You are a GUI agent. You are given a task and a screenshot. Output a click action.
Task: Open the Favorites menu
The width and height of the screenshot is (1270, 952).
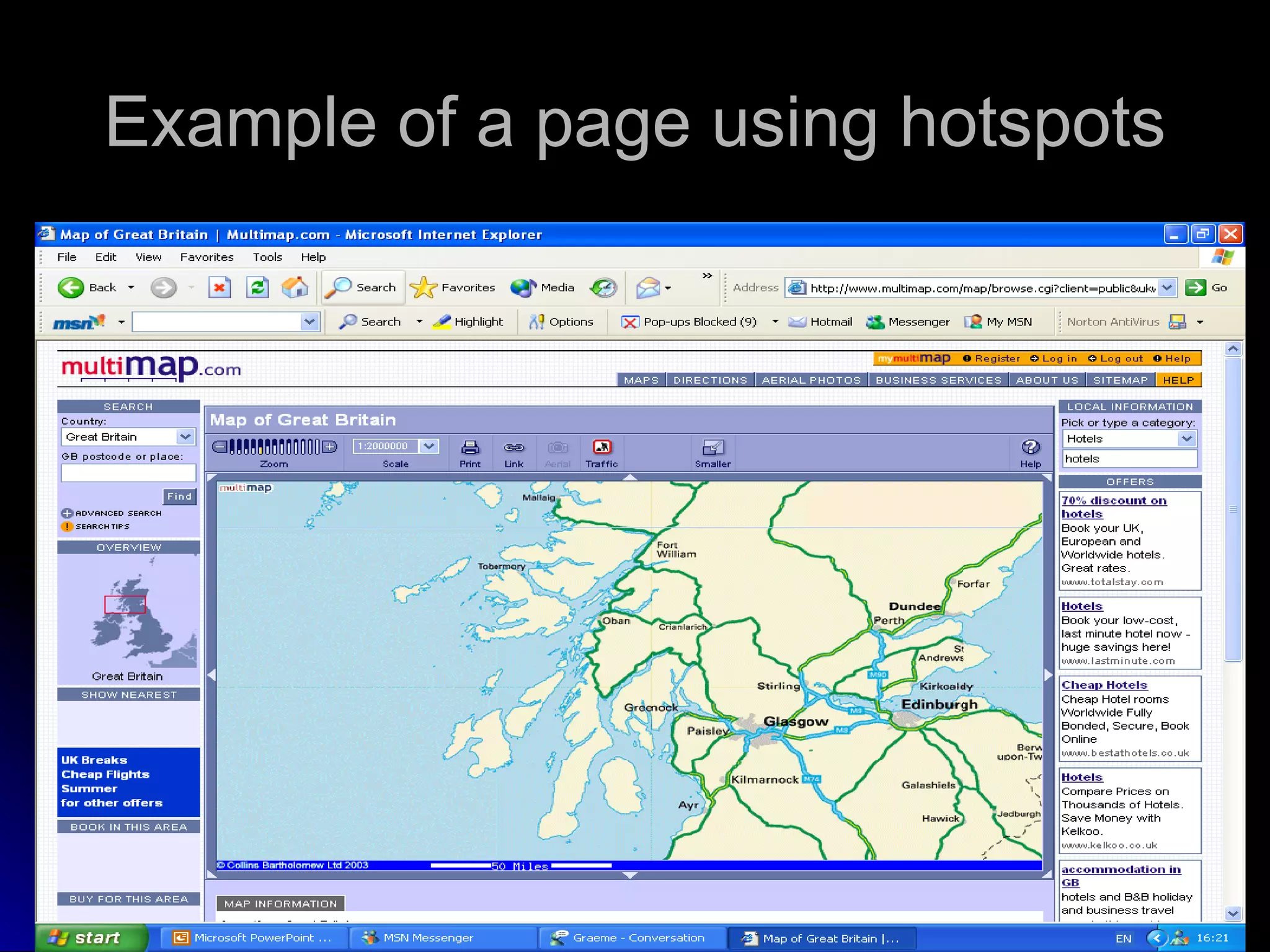point(206,257)
